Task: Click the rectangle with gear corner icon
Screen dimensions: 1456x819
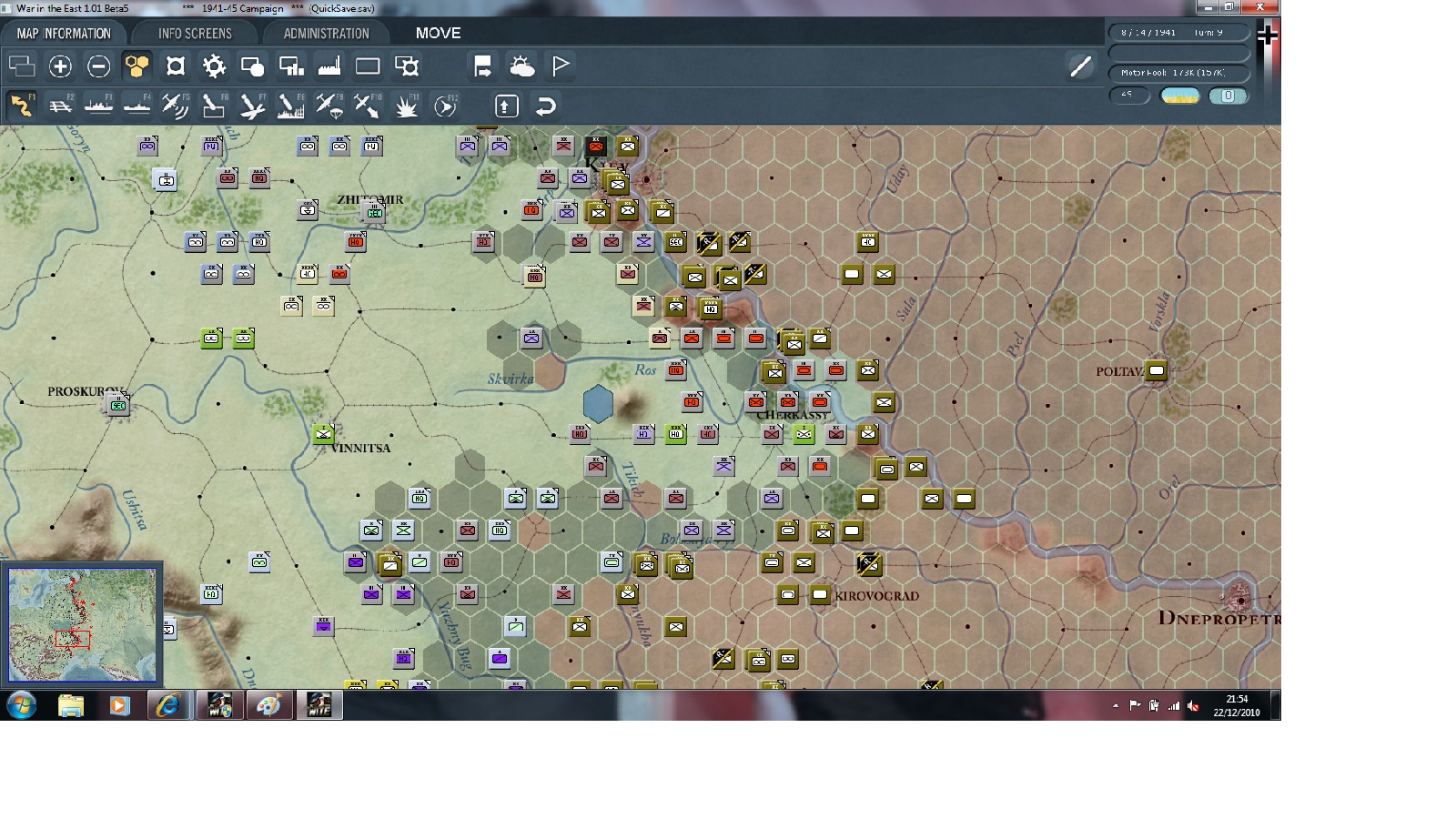Action: [407, 66]
